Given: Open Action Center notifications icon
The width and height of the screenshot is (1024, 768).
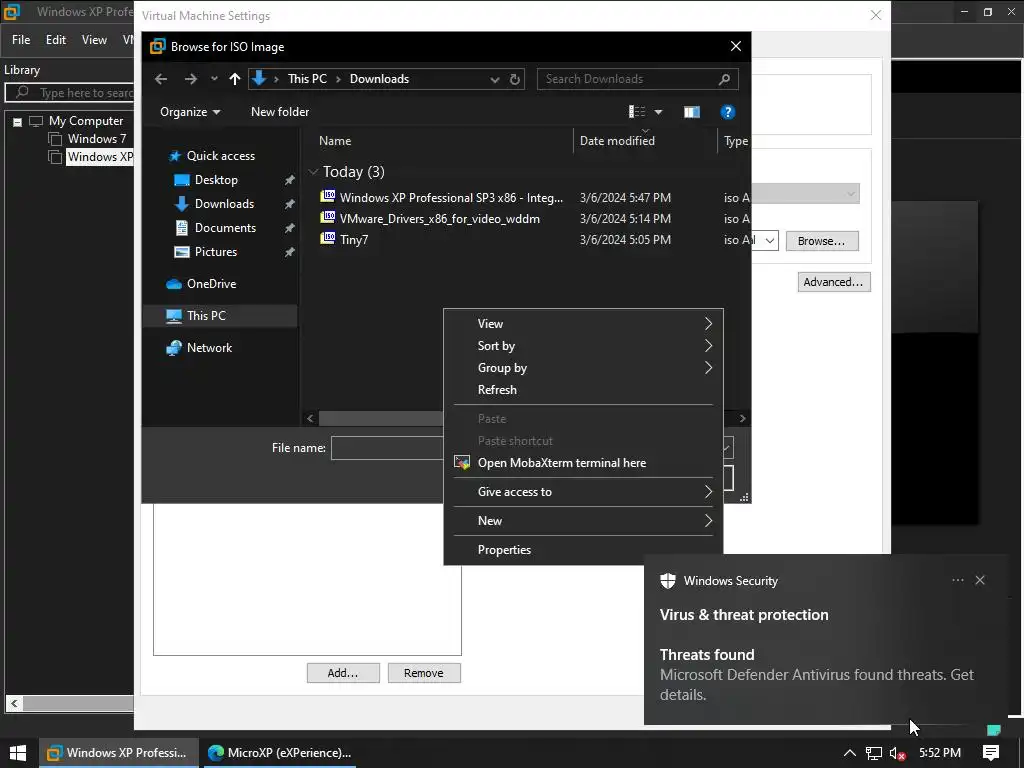Looking at the screenshot, I should [x=991, y=753].
